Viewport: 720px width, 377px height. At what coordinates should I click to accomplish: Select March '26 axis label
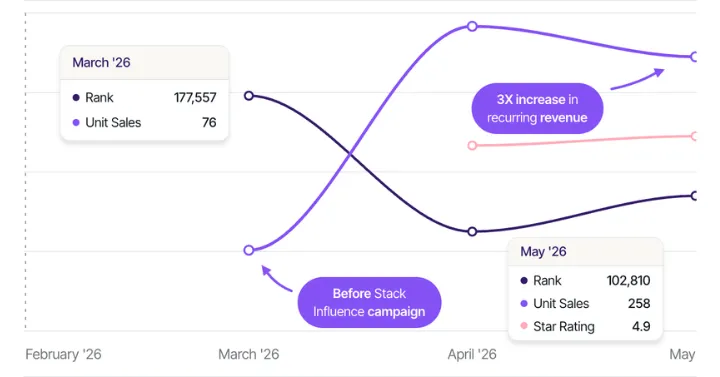[x=248, y=354]
